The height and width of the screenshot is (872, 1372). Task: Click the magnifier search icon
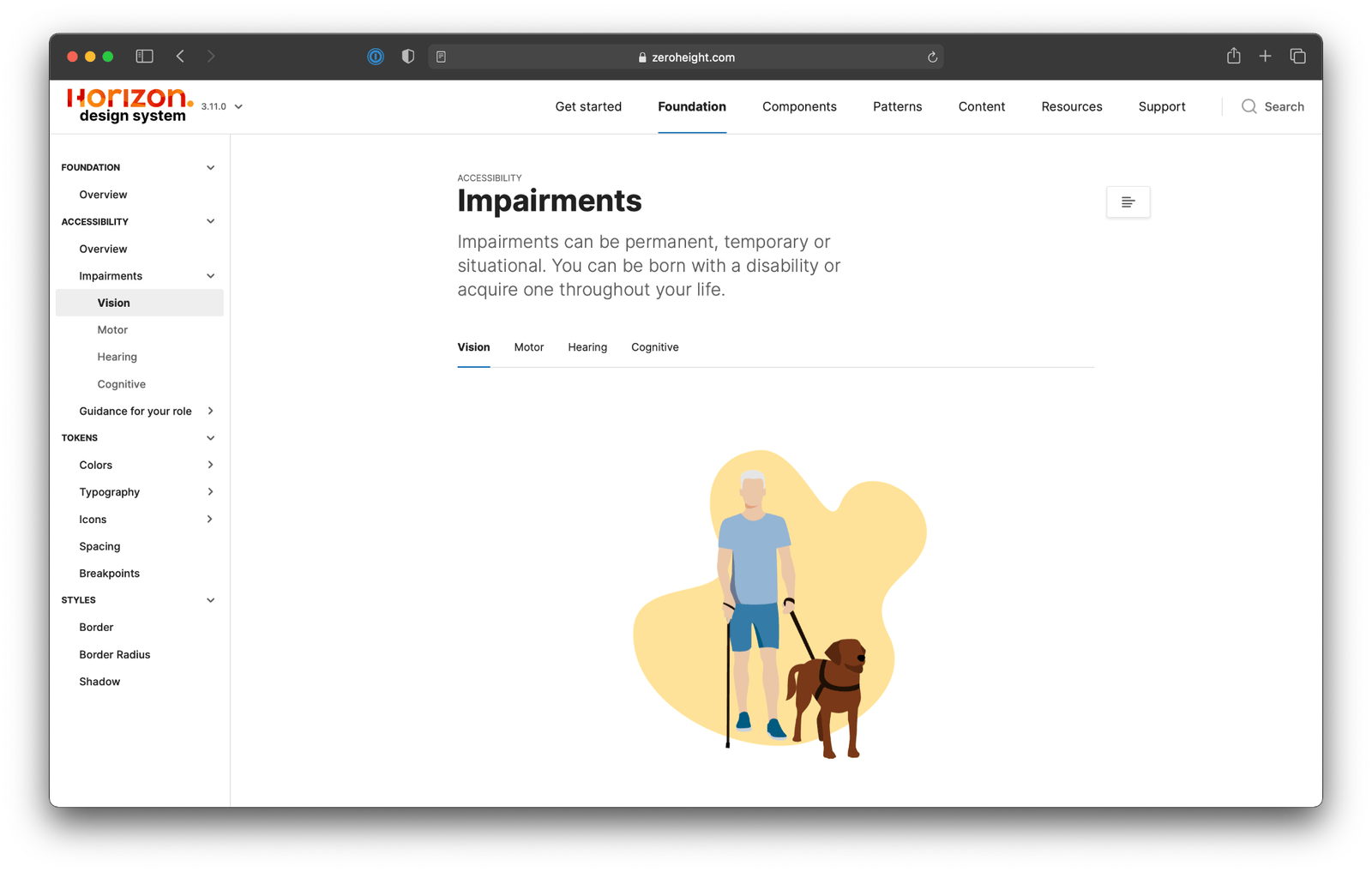click(x=1249, y=106)
